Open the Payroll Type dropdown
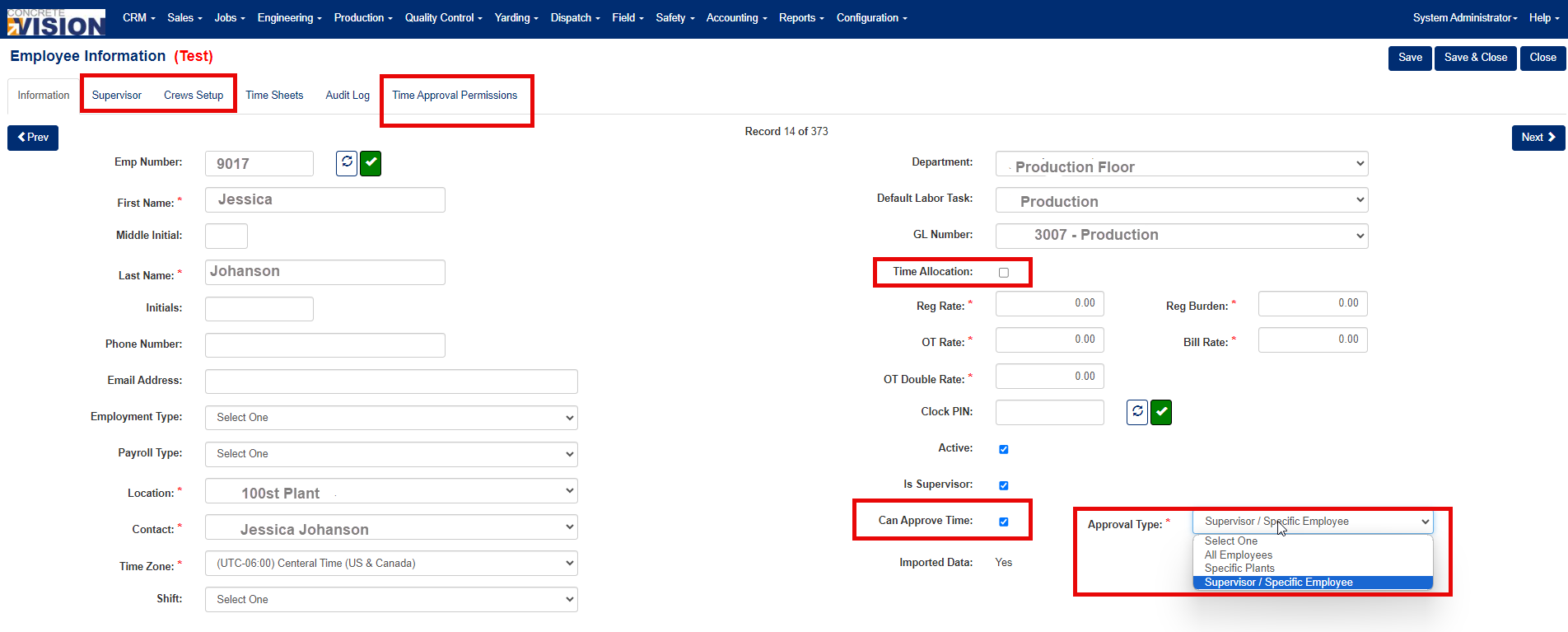 391,454
